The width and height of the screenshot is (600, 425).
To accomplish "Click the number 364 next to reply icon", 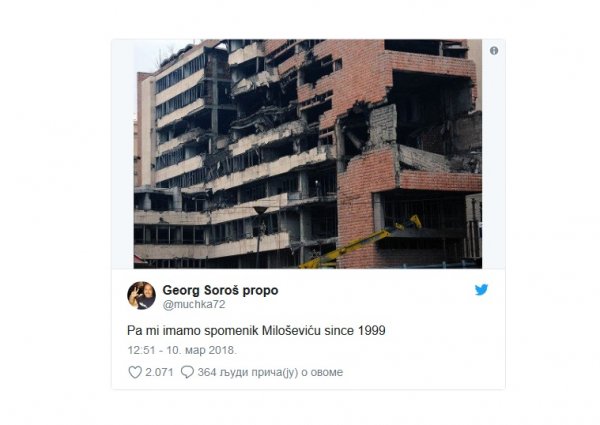I will (207, 372).
